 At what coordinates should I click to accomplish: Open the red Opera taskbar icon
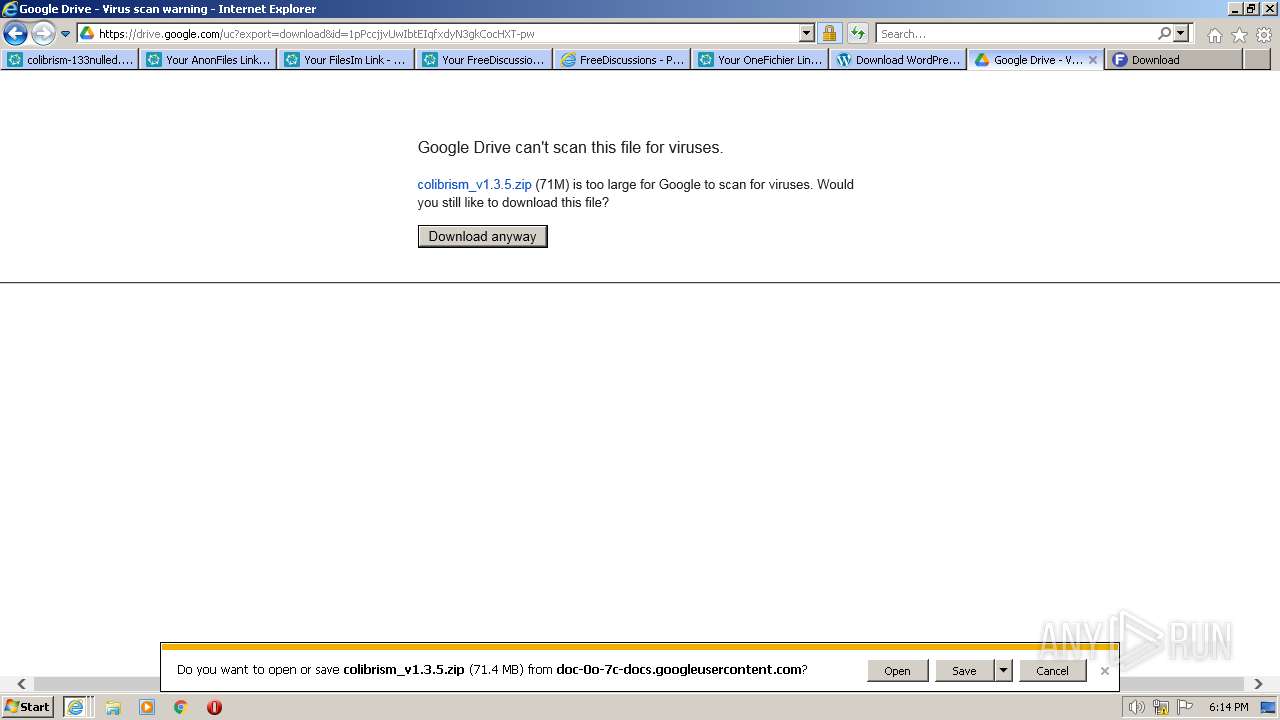pyautogui.click(x=214, y=707)
